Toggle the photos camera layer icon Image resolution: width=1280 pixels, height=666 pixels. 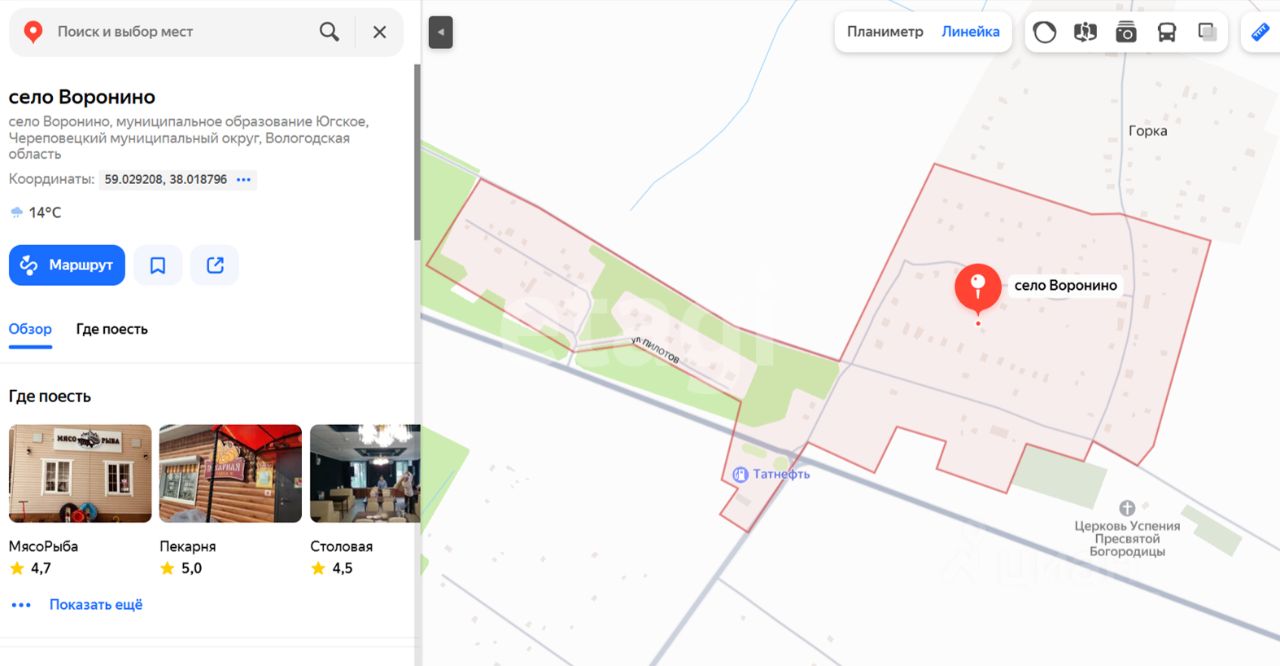[1126, 32]
